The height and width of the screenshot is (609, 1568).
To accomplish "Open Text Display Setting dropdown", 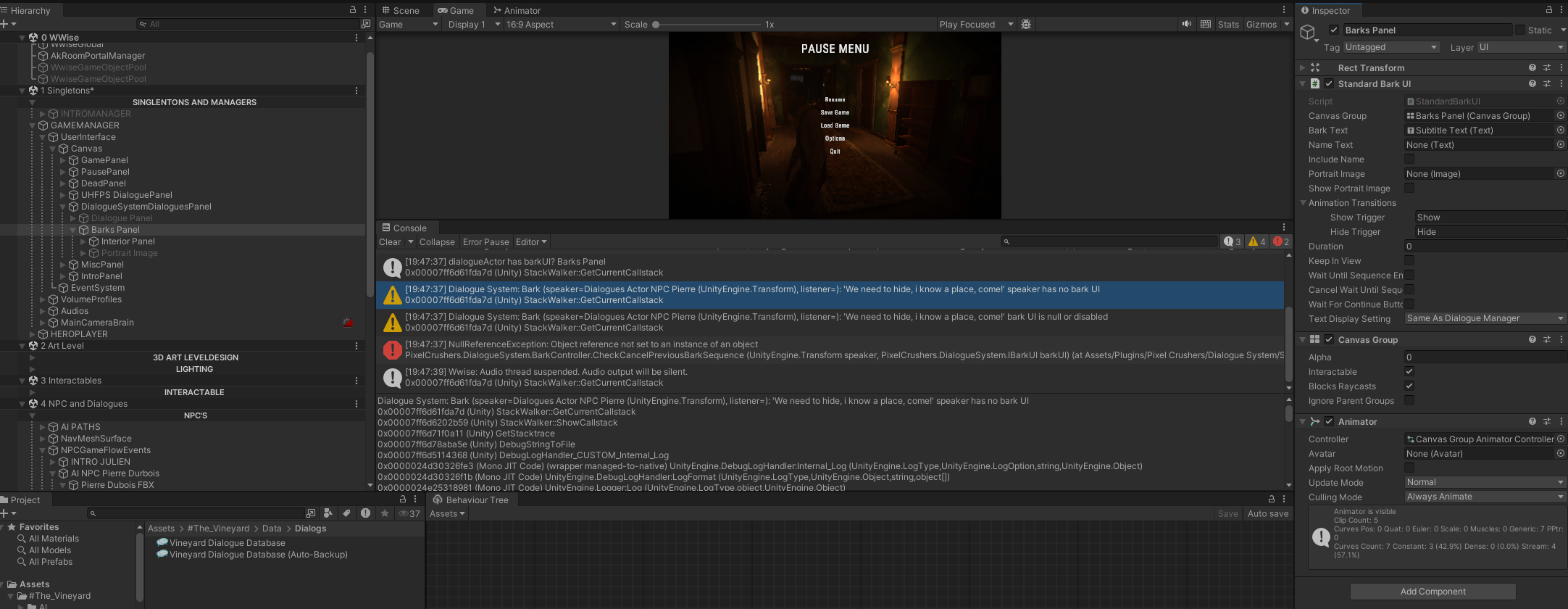I will [1485, 318].
